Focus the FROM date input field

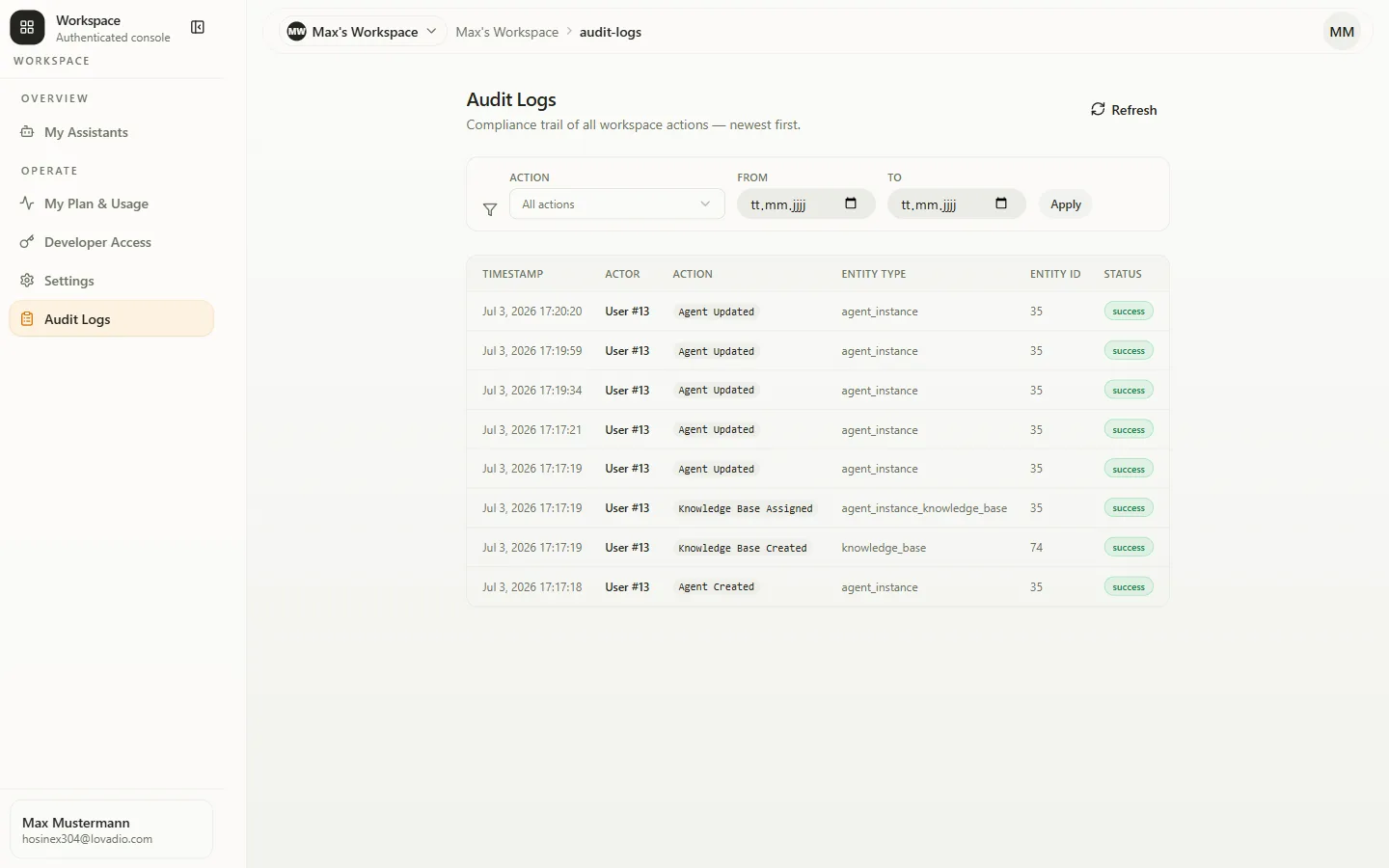pyautogui.click(x=805, y=203)
